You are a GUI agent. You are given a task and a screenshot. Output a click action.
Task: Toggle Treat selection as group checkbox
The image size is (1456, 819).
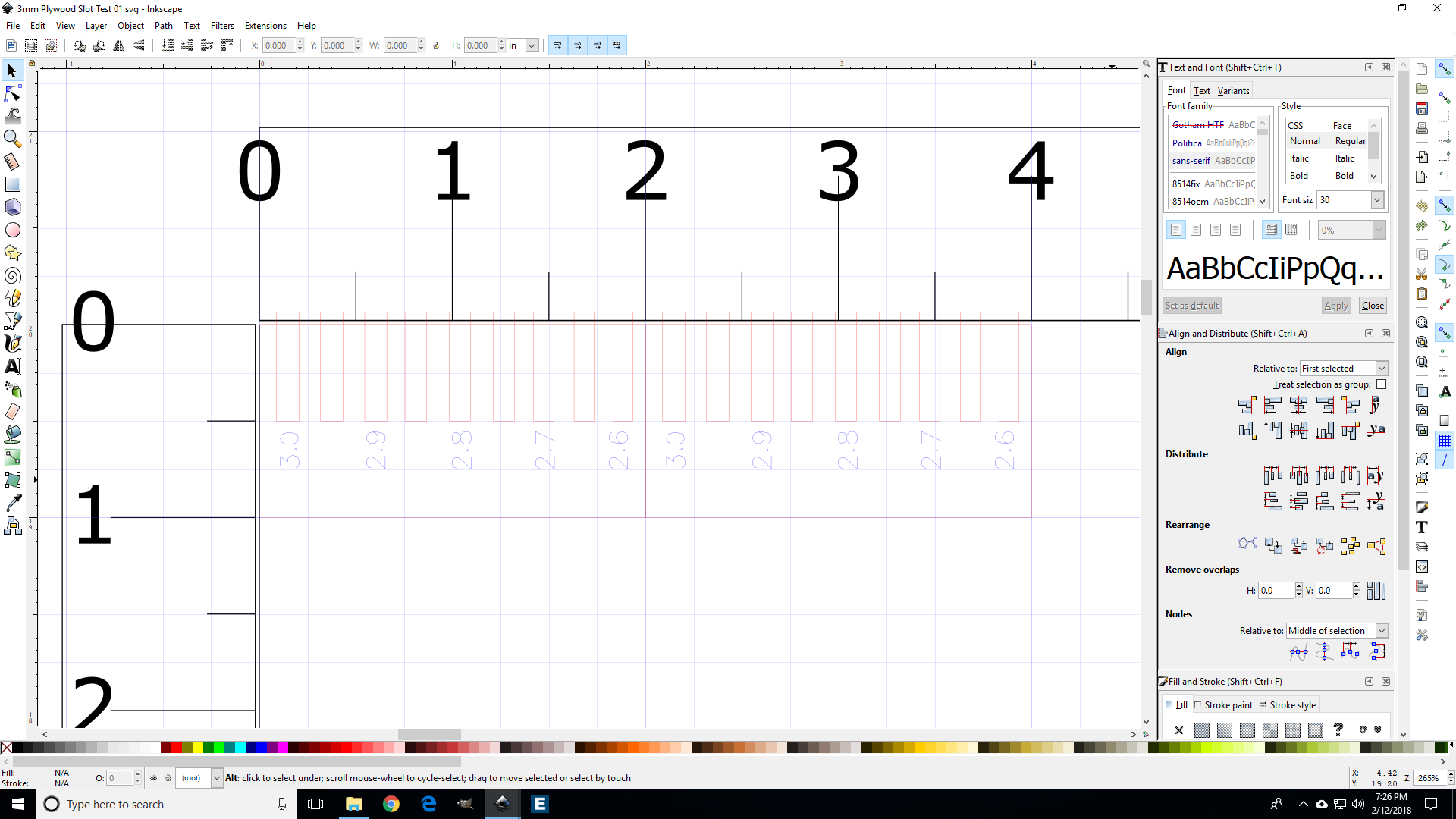click(1382, 384)
